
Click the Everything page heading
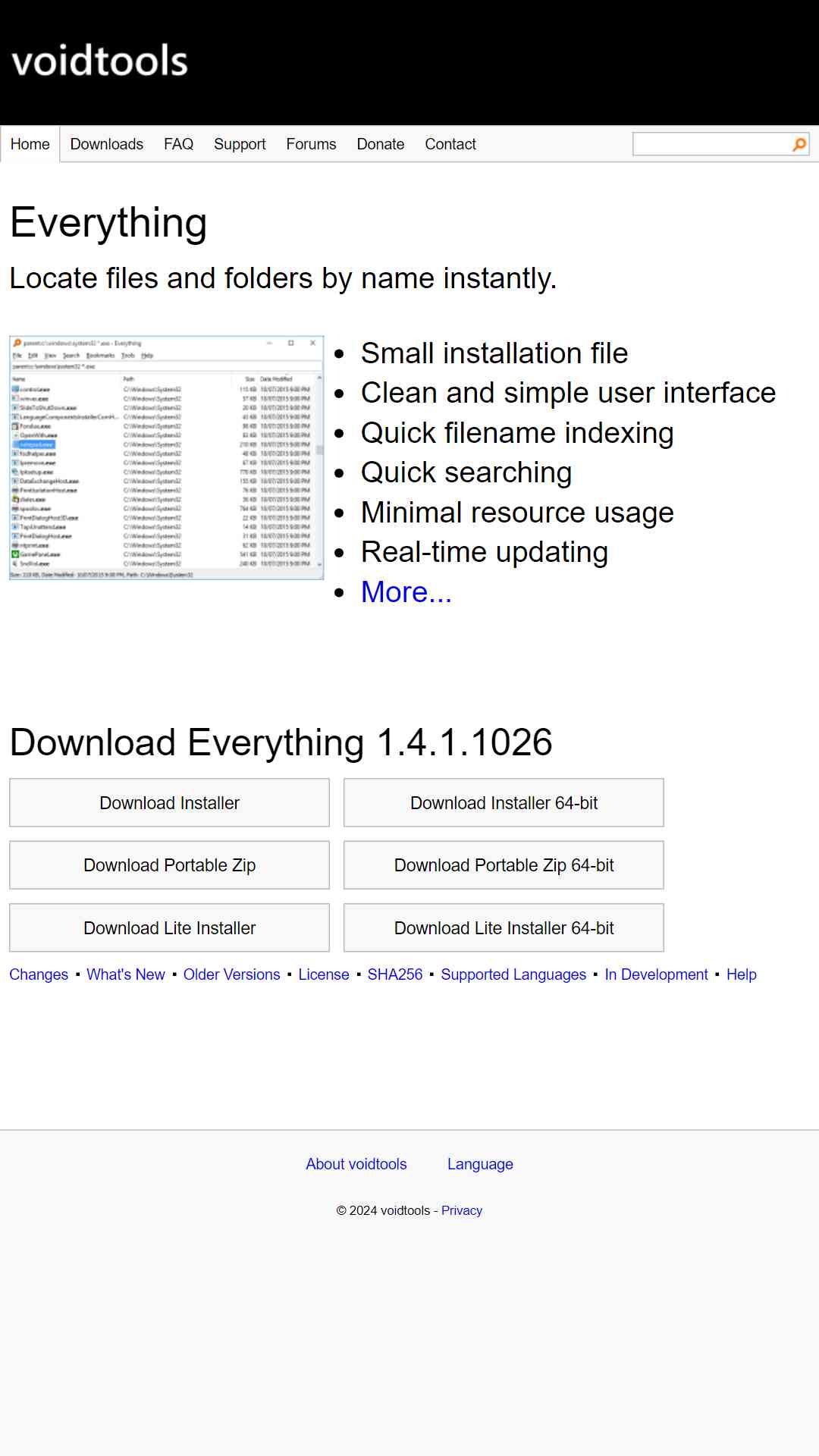coord(108,223)
